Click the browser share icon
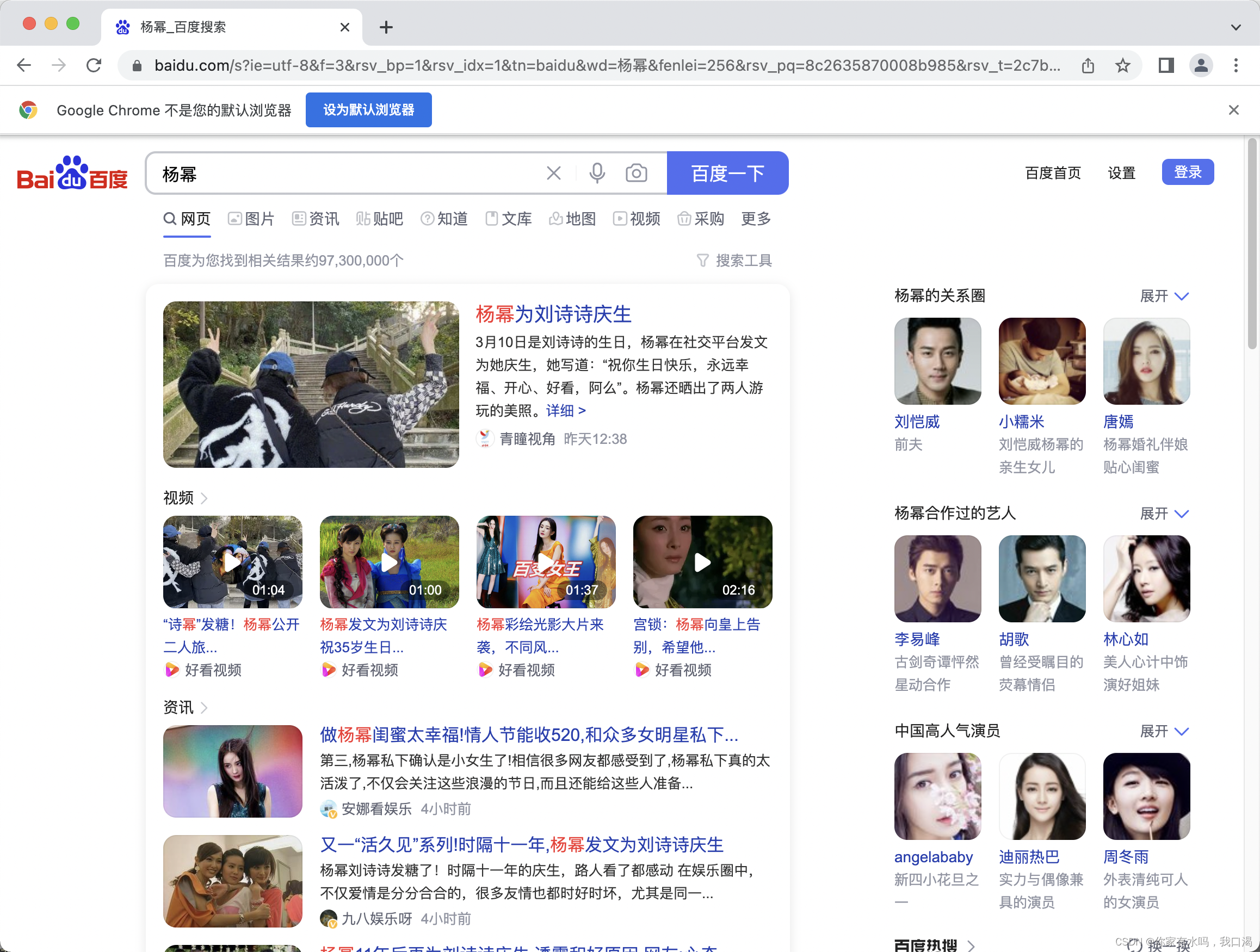The height and width of the screenshot is (952, 1260). pyautogui.click(x=1088, y=65)
